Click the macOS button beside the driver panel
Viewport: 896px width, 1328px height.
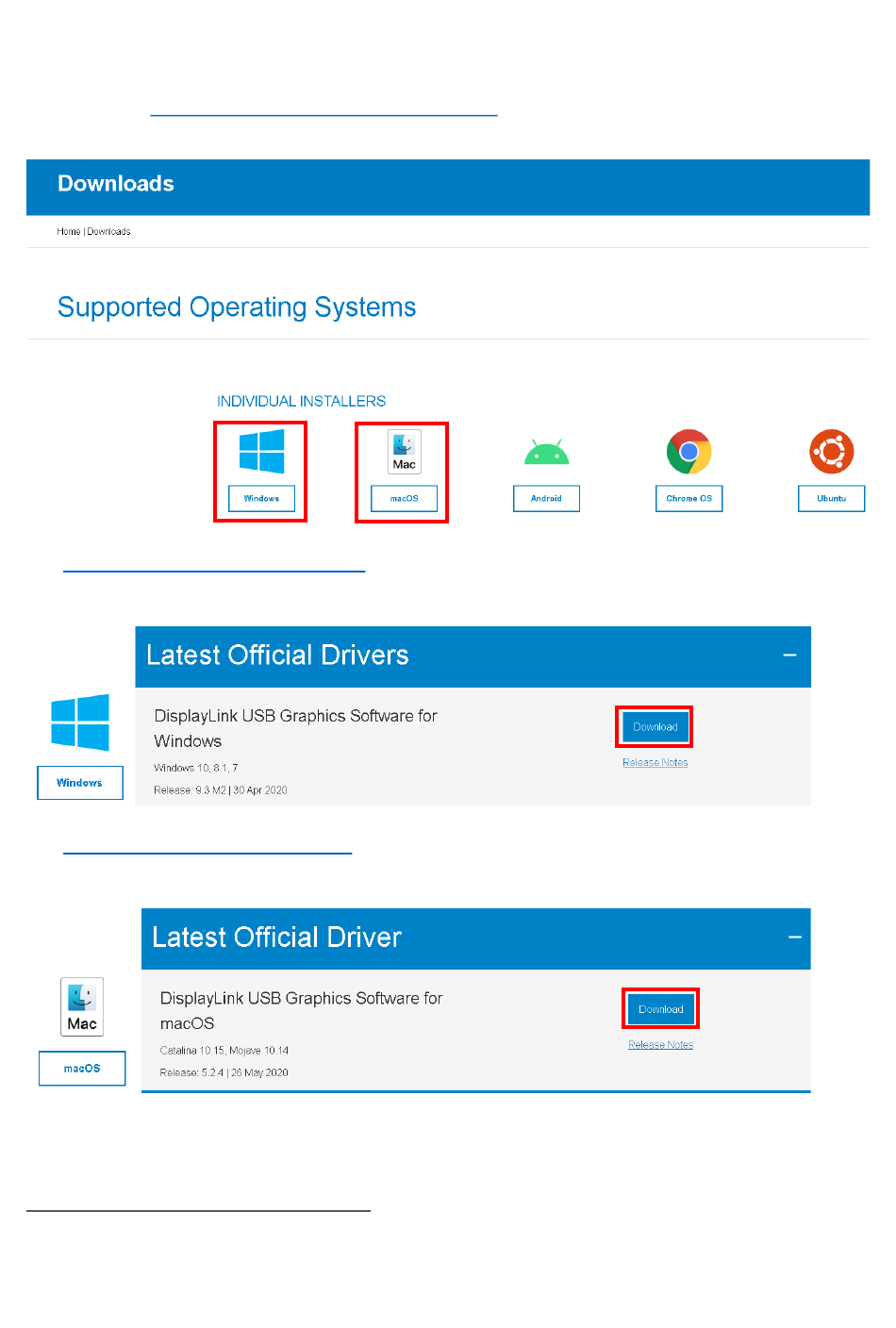(82, 1069)
